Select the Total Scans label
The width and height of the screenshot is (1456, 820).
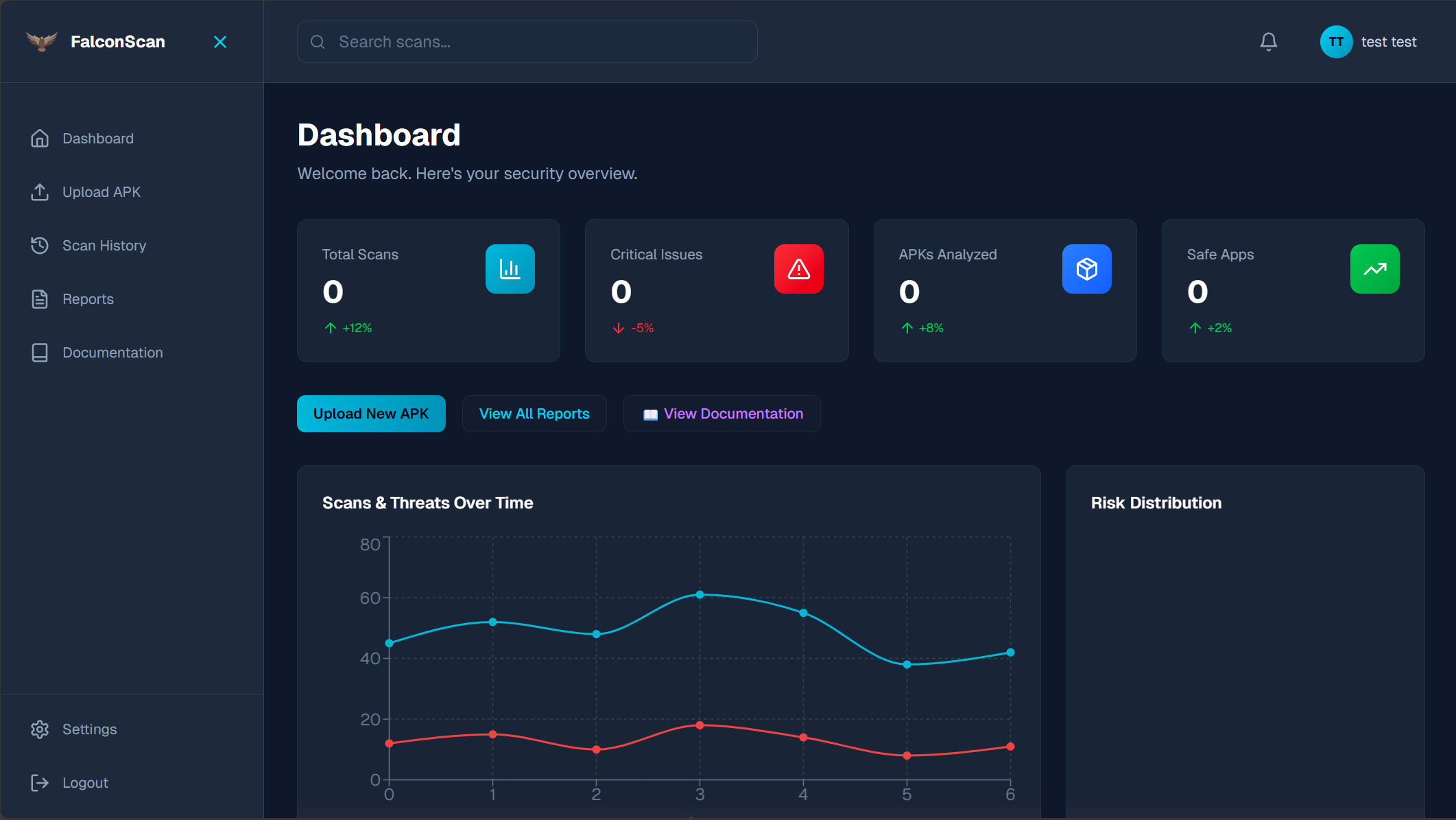click(x=360, y=255)
